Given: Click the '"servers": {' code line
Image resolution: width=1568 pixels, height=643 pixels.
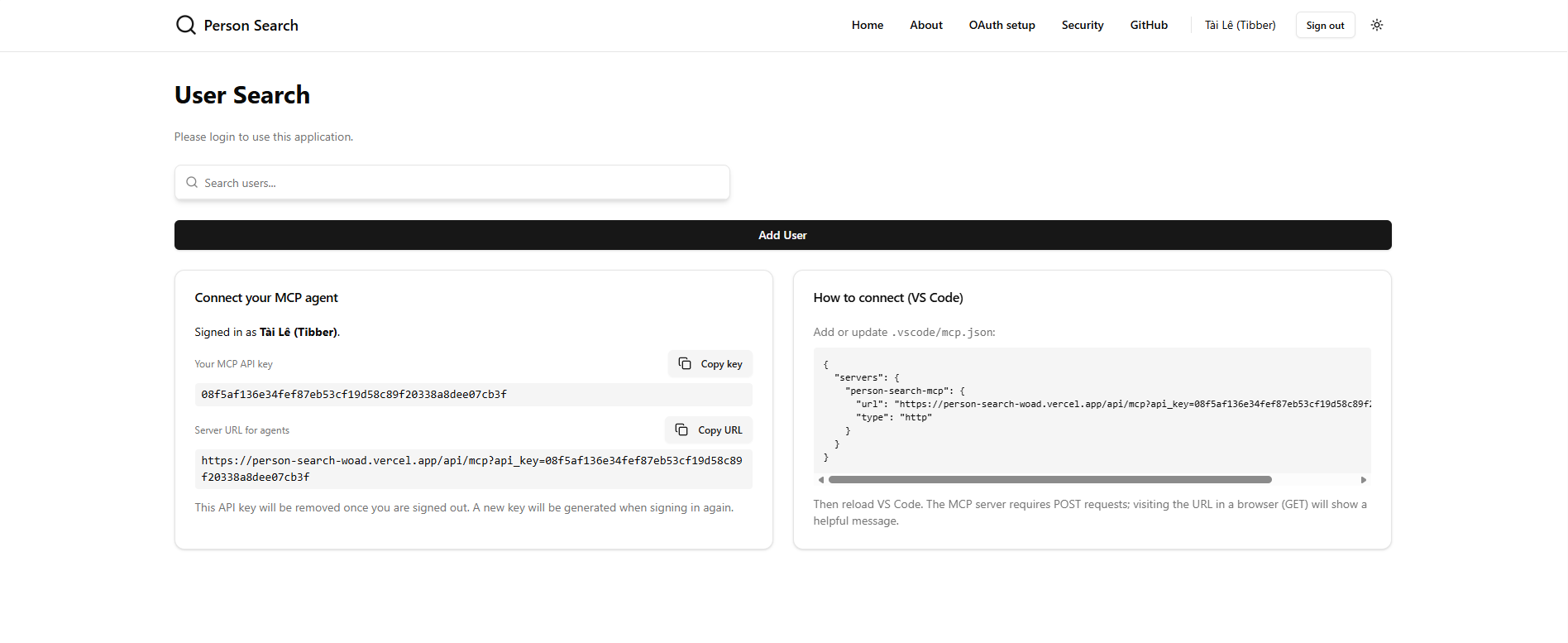Looking at the screenshot, I should pos(867,377).
